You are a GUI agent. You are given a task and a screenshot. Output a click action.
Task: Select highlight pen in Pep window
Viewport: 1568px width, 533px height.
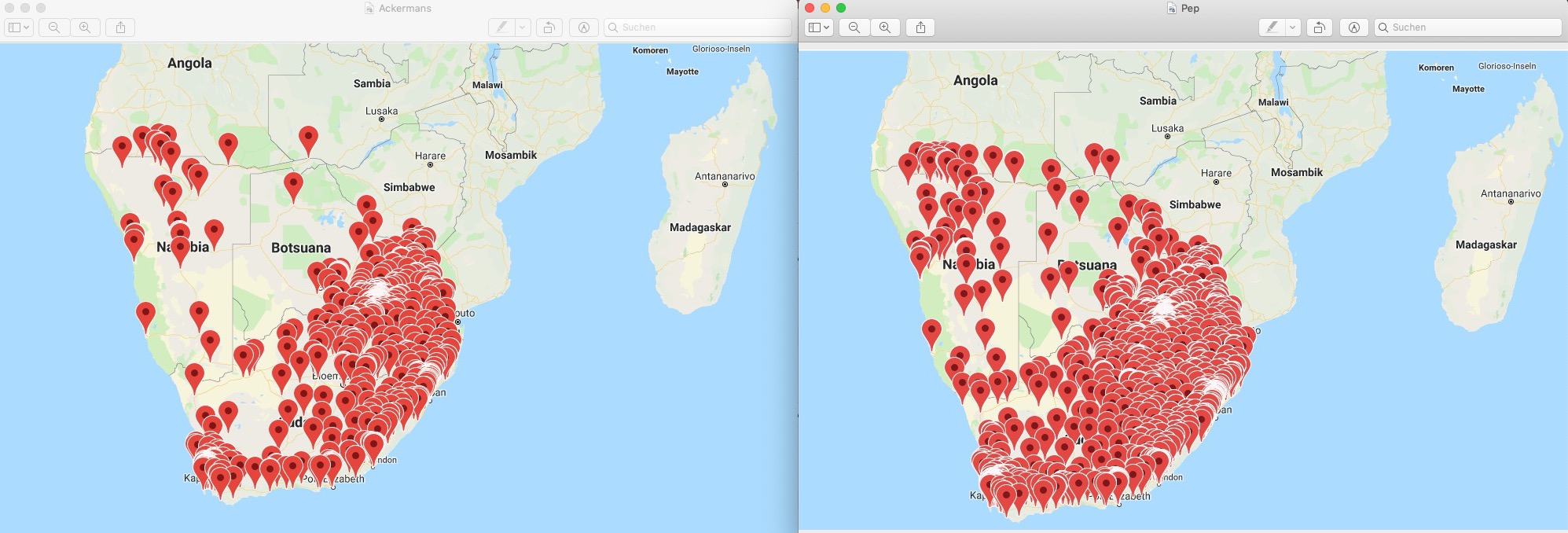(x=1271, y=28)
